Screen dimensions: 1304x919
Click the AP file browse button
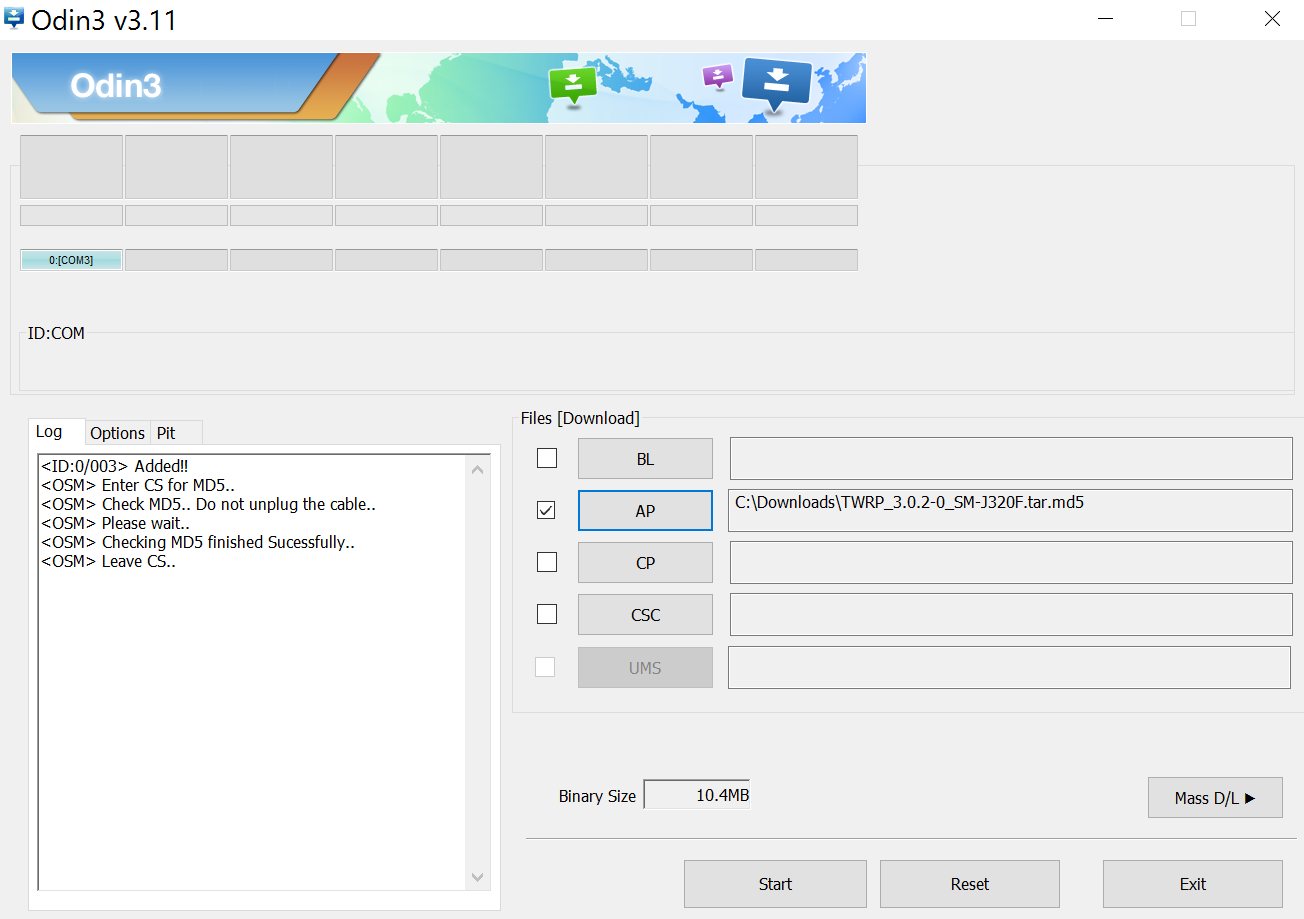pyautogui.click(x=645, y=511)
